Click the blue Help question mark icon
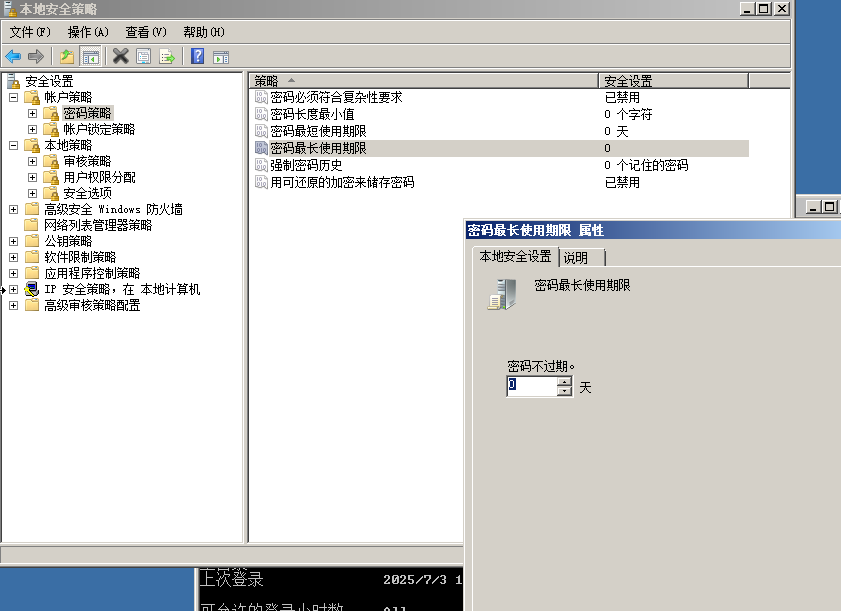This screenshot has height=611, width=841. click(x=198, y=56)
